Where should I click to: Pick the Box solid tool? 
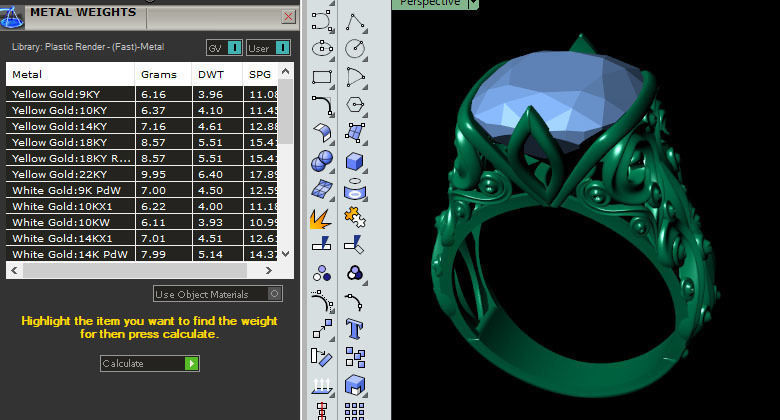[355, 162]
